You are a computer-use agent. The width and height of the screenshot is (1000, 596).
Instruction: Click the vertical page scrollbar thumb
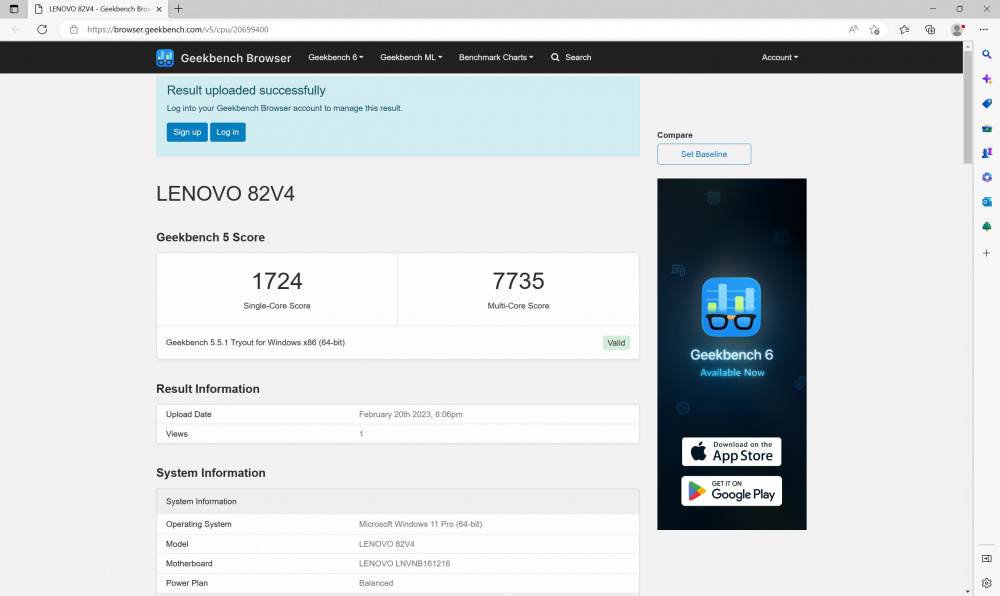click(967, 107)
